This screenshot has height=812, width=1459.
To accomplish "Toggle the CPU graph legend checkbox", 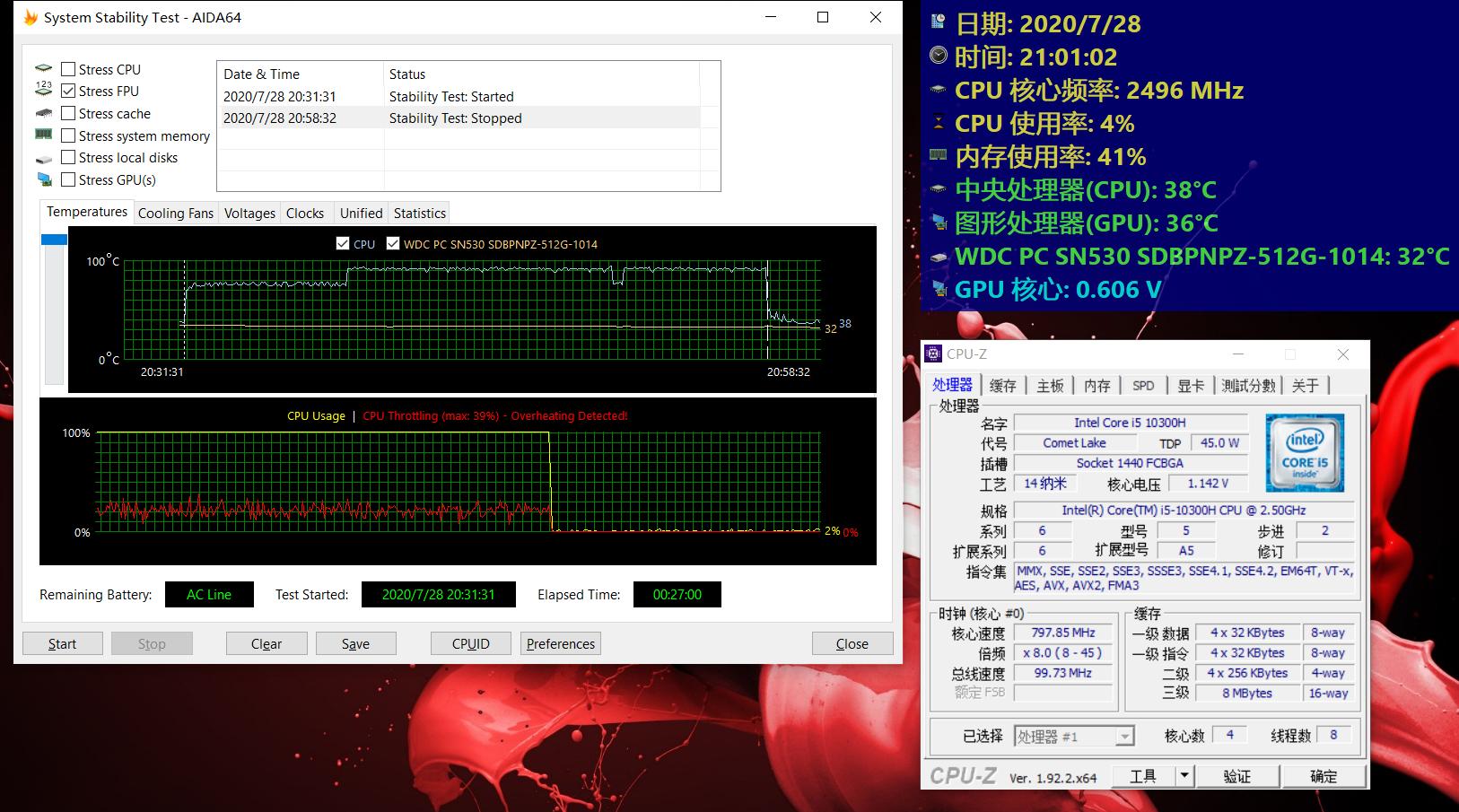I will [x=342, y=243].
